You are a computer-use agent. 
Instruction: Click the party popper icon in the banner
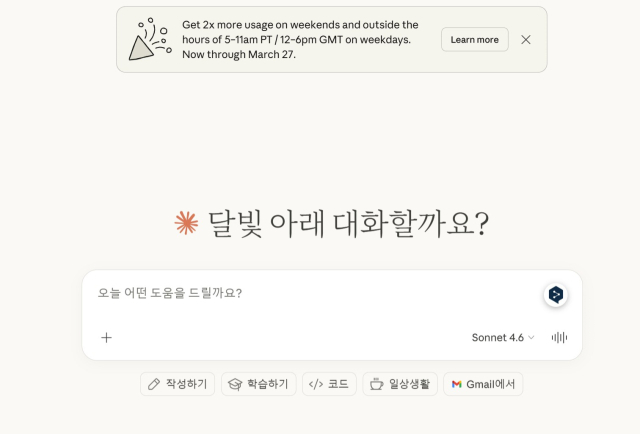pos(148,39)
